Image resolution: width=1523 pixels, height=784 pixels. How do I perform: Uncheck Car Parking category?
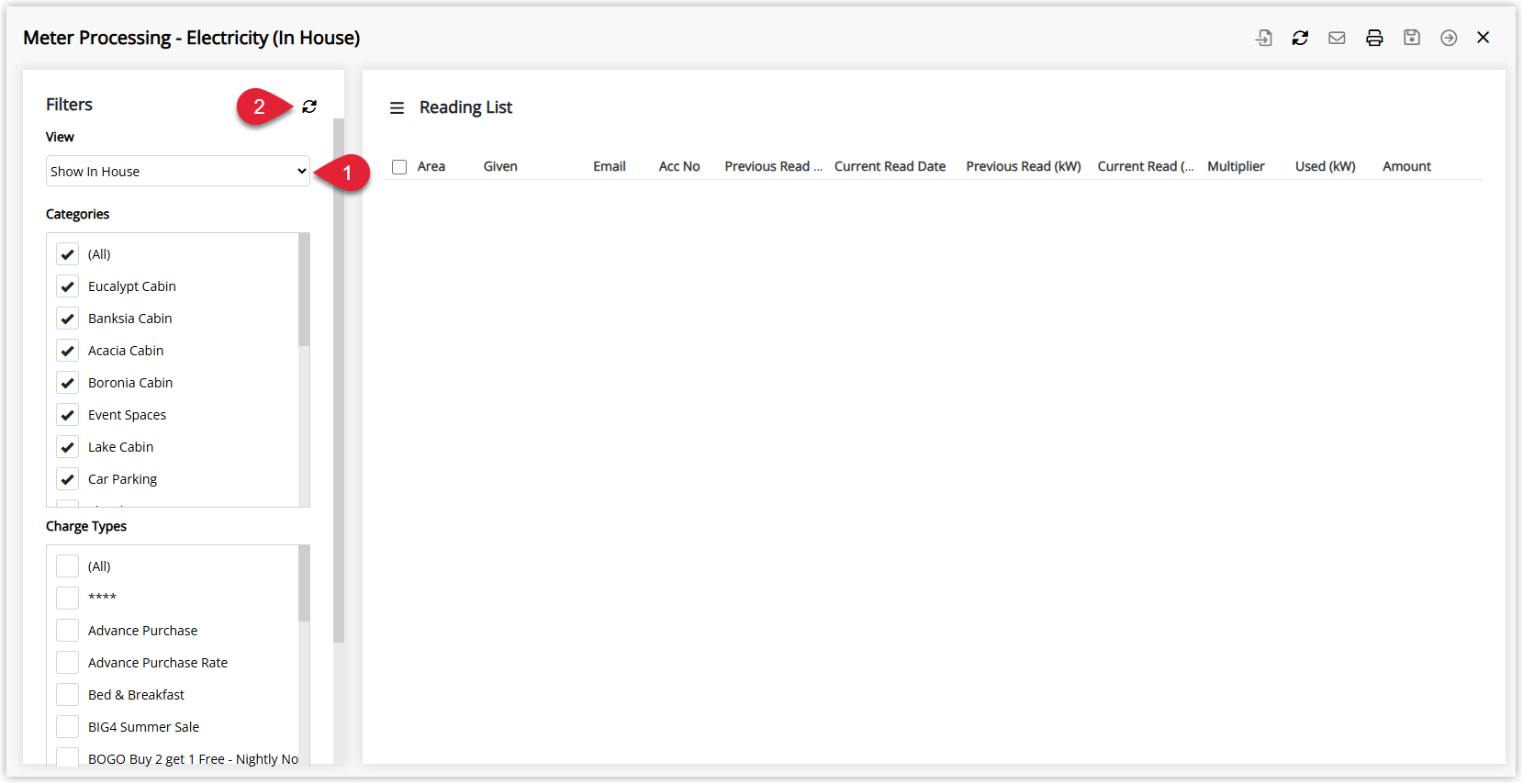point(67,479)
